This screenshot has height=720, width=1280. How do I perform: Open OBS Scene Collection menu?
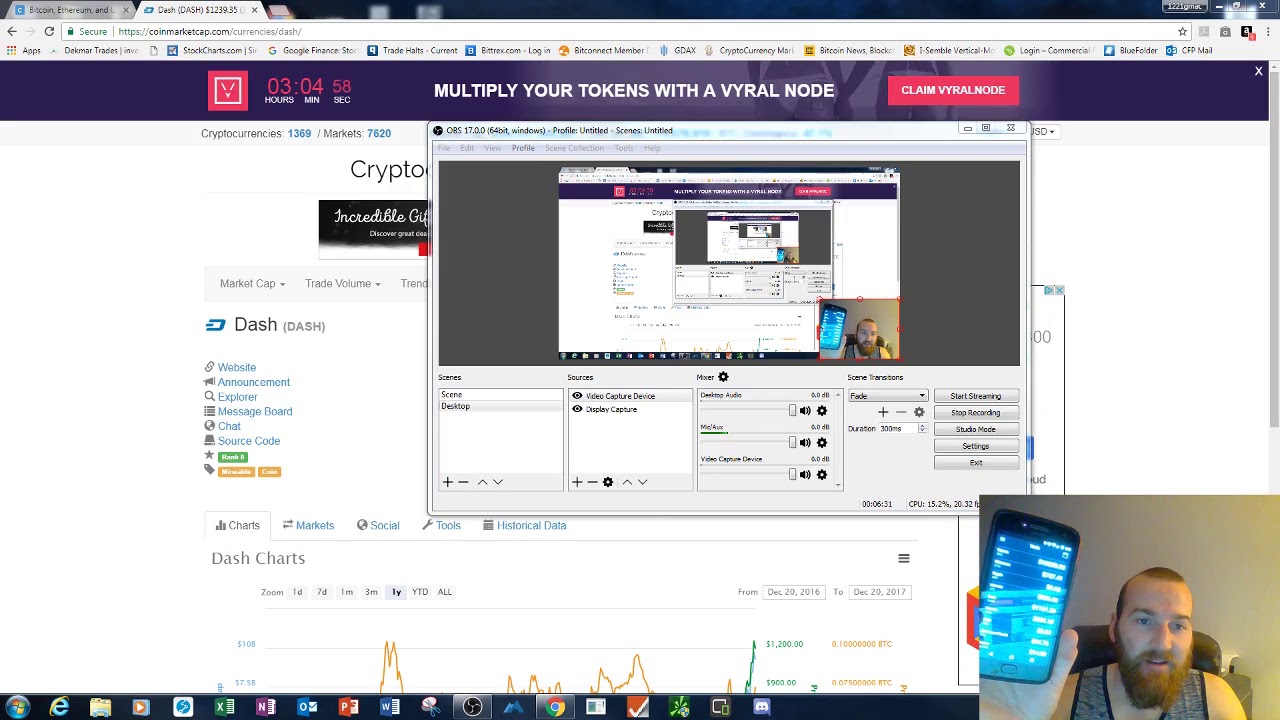(x=574, y=148)
